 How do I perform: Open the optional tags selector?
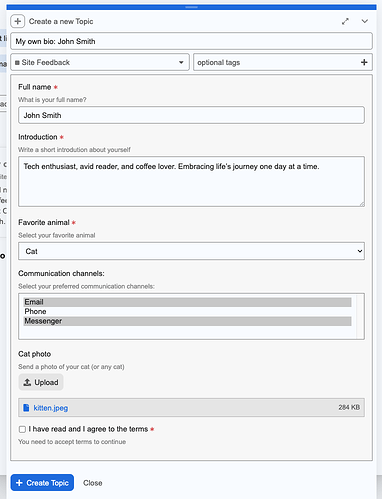click(x=283, y=62)
